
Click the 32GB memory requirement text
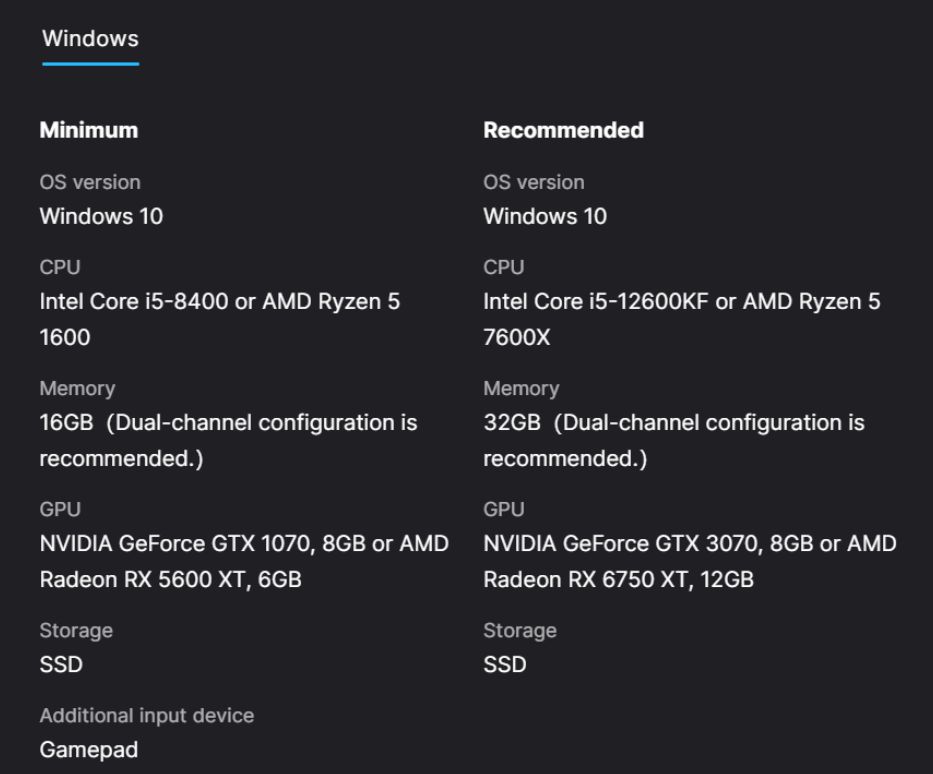pyautogui.click(x=511, y=422)
